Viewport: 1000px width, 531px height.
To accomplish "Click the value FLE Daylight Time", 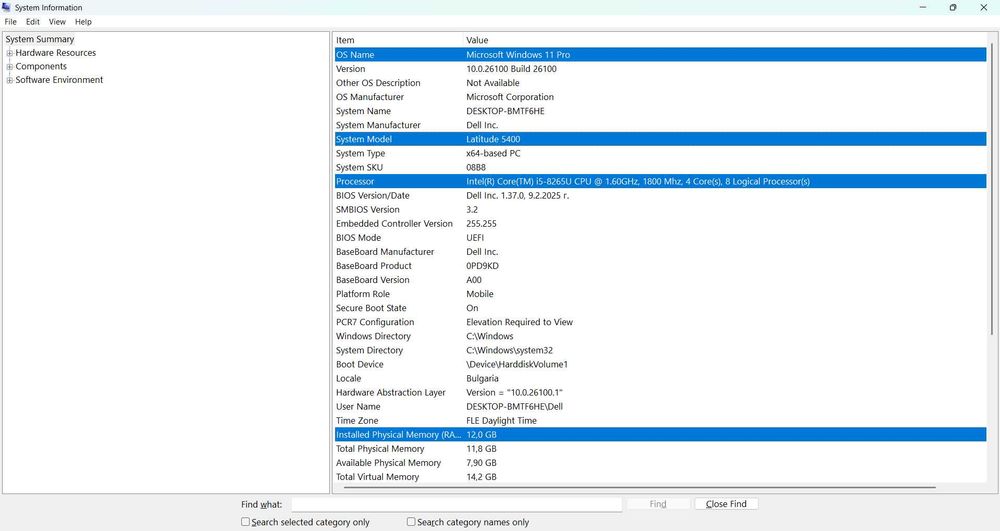I will (x=501, y=421).
